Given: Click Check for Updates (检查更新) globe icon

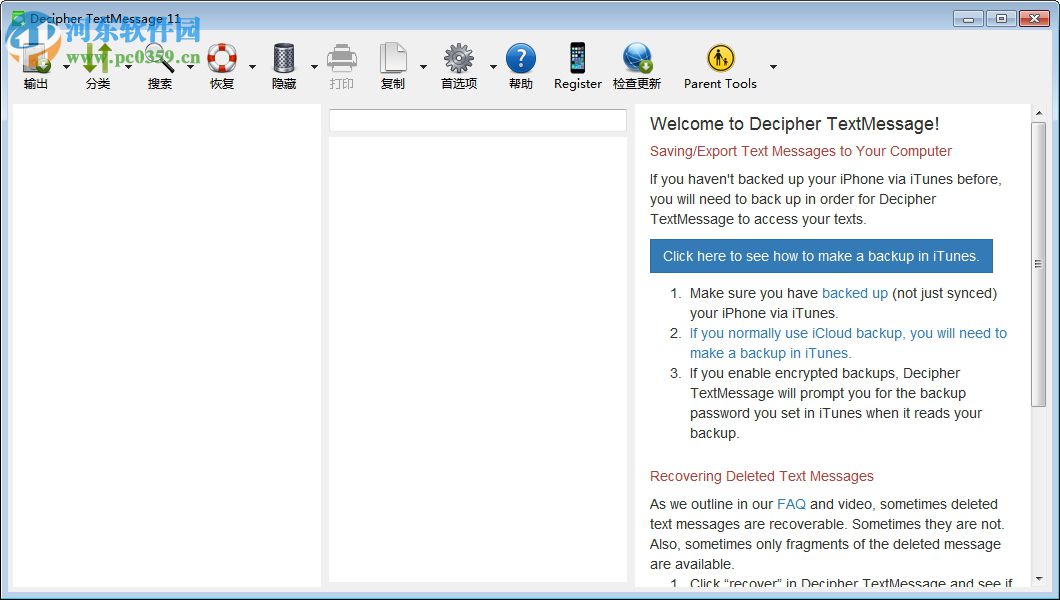Looking at the screenshot, I should (637, 60).
